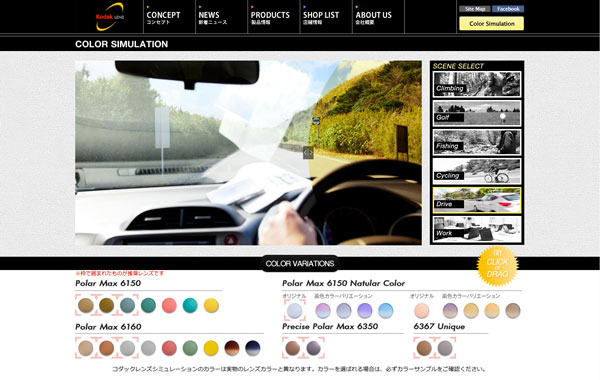Select the Work scene thumbnail
600x380 pixels.
pyautogui.click(x=477, y=229)
